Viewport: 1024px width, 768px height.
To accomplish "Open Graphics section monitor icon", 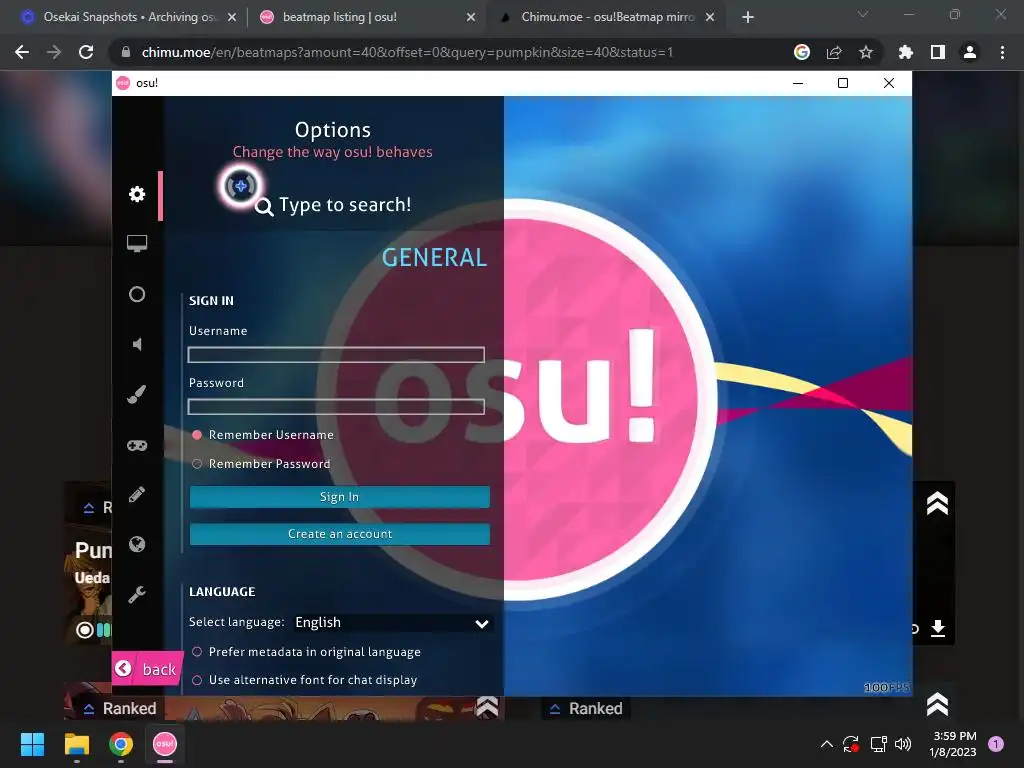I will click(x=136, y=244).
